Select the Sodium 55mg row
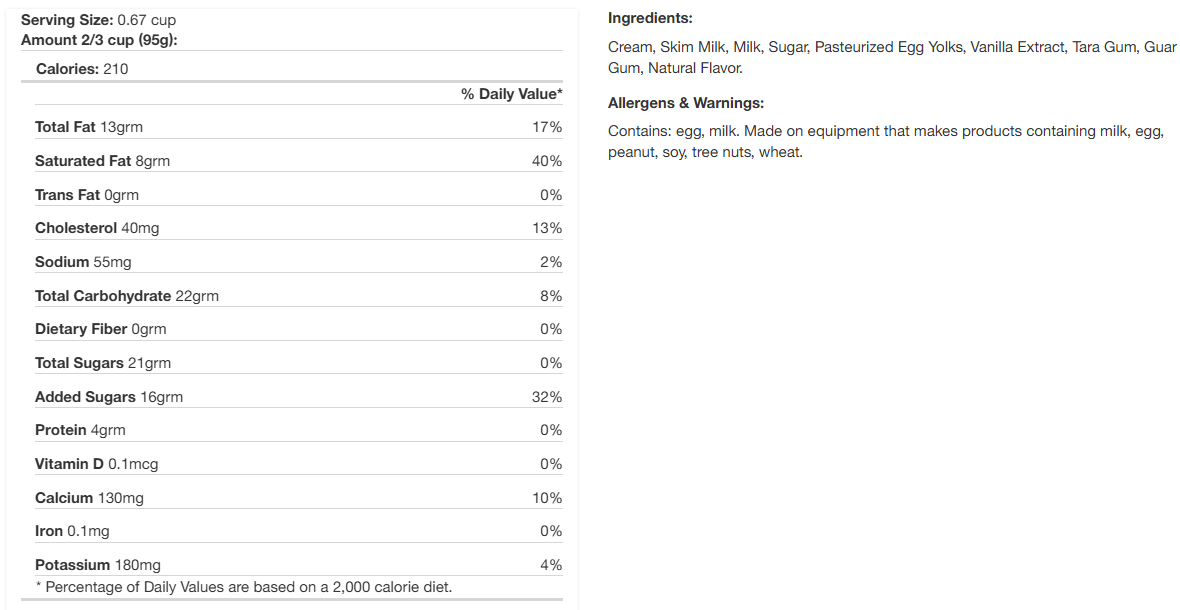The width and height of the screenshot is (1180, 610). click(x=83, y=262)
